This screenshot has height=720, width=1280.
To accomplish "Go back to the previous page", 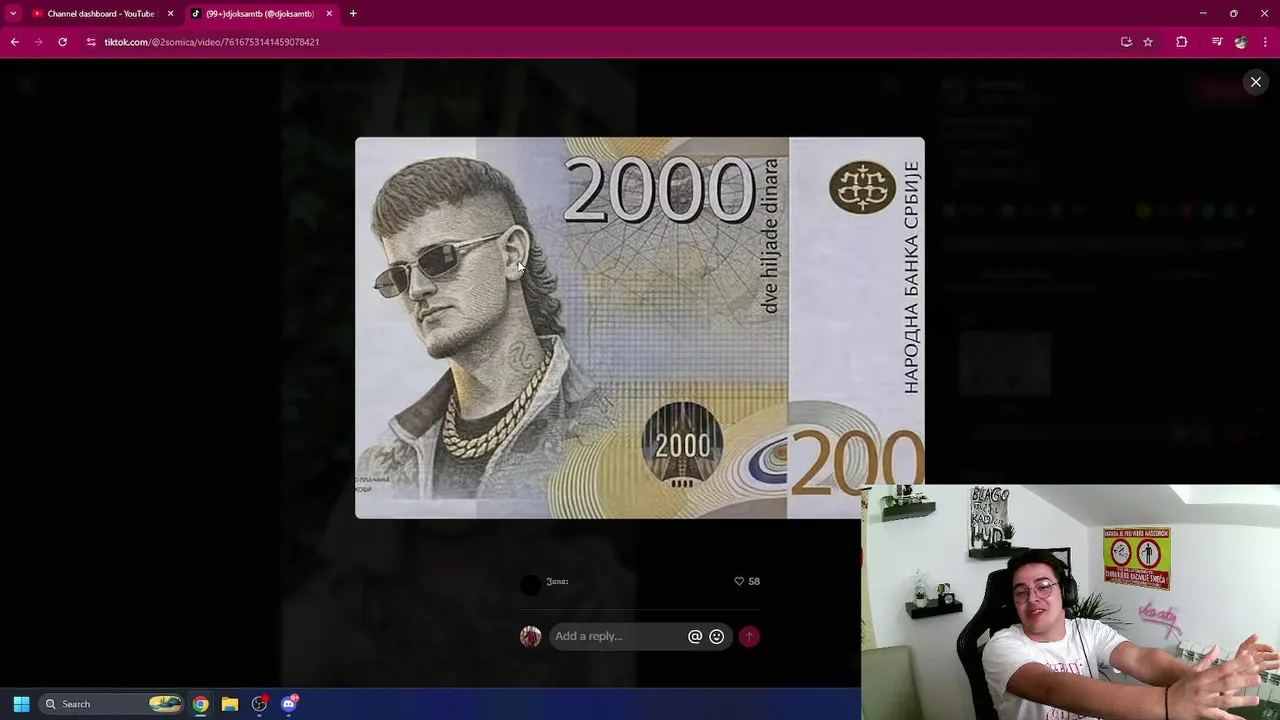I will (x=14, y=42).
